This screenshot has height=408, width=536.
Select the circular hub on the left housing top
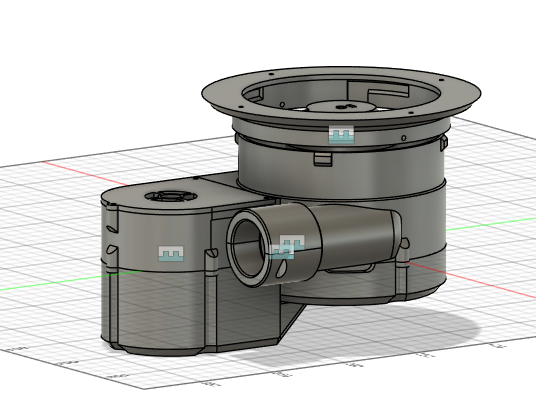[x=171, y=196]
